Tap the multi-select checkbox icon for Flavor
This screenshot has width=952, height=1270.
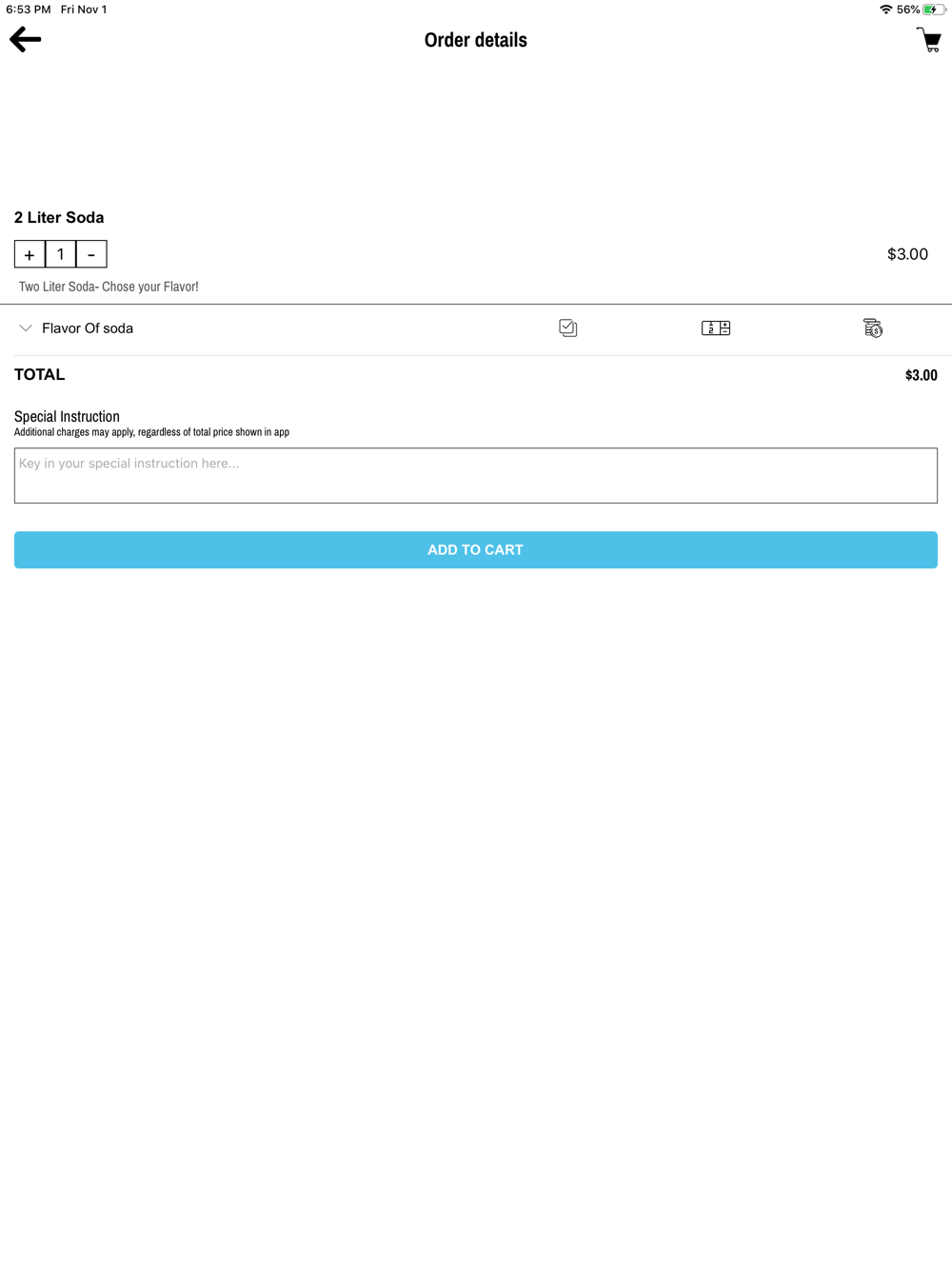tap(567, 327)
